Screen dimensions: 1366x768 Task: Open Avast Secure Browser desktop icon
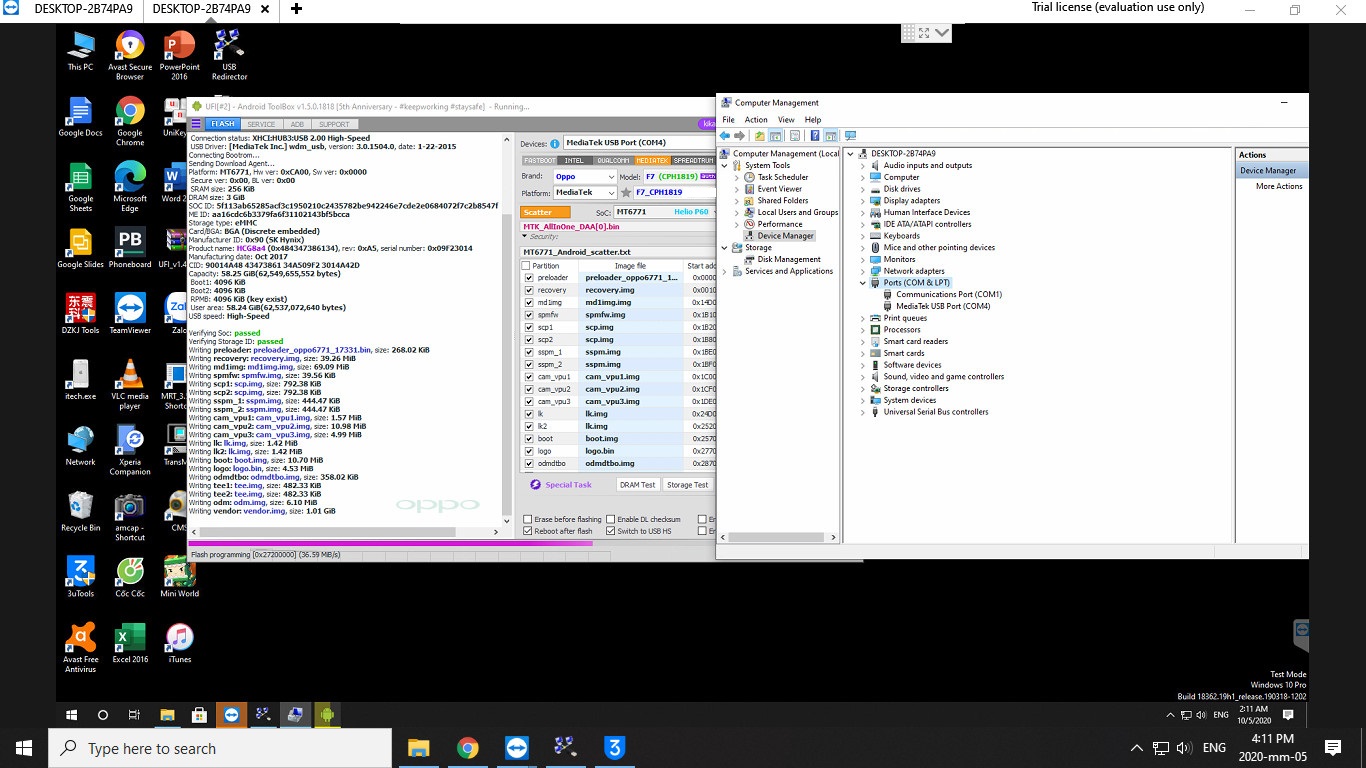pos(130,55)
